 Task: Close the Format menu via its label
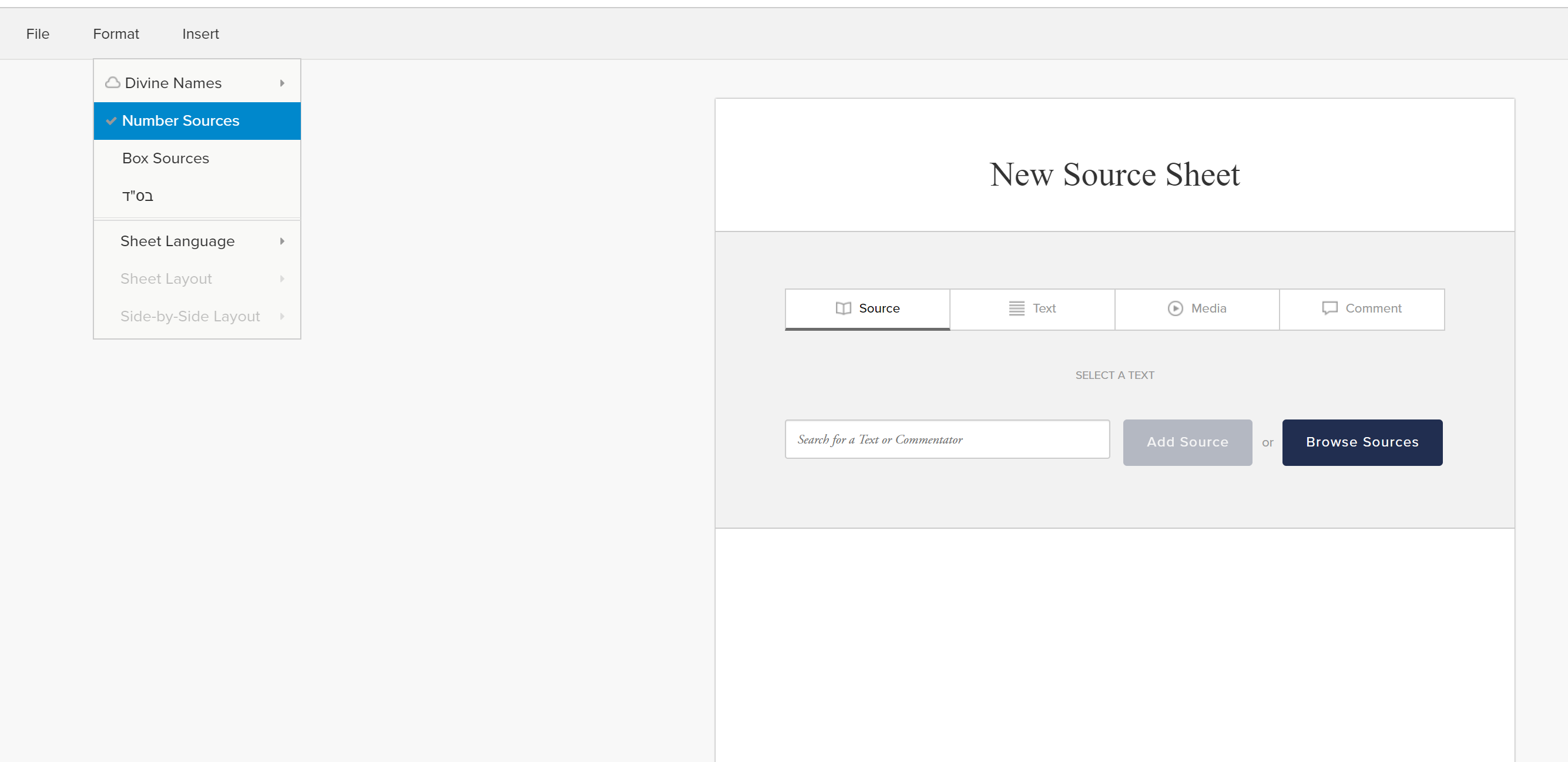click(116, 34)
